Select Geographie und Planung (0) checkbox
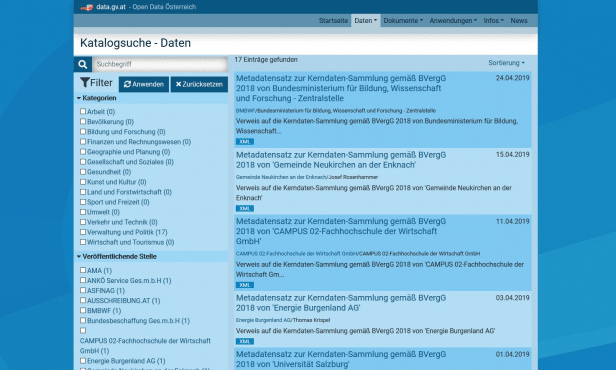This screenshot has height=370, width=616. [83, 152]
